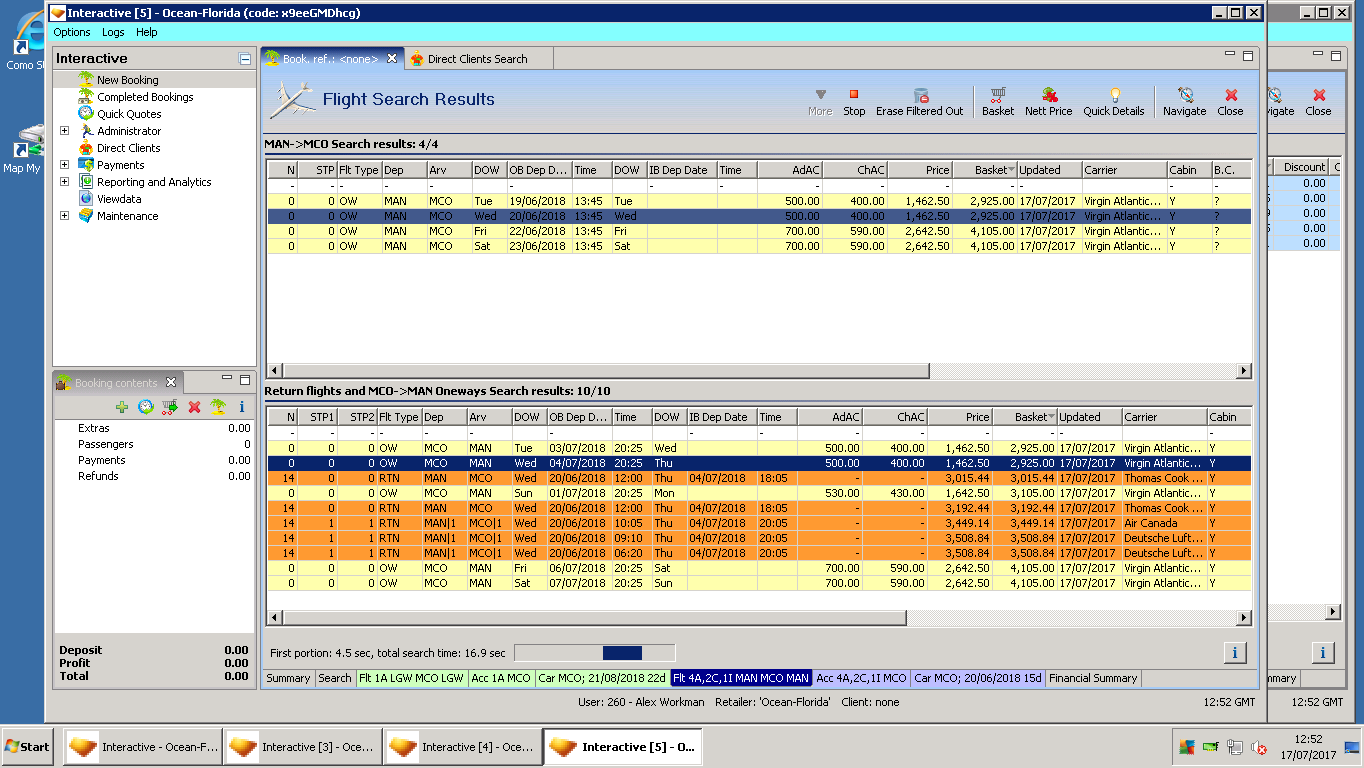Click the blue info button below the results

click(1234, 653)
